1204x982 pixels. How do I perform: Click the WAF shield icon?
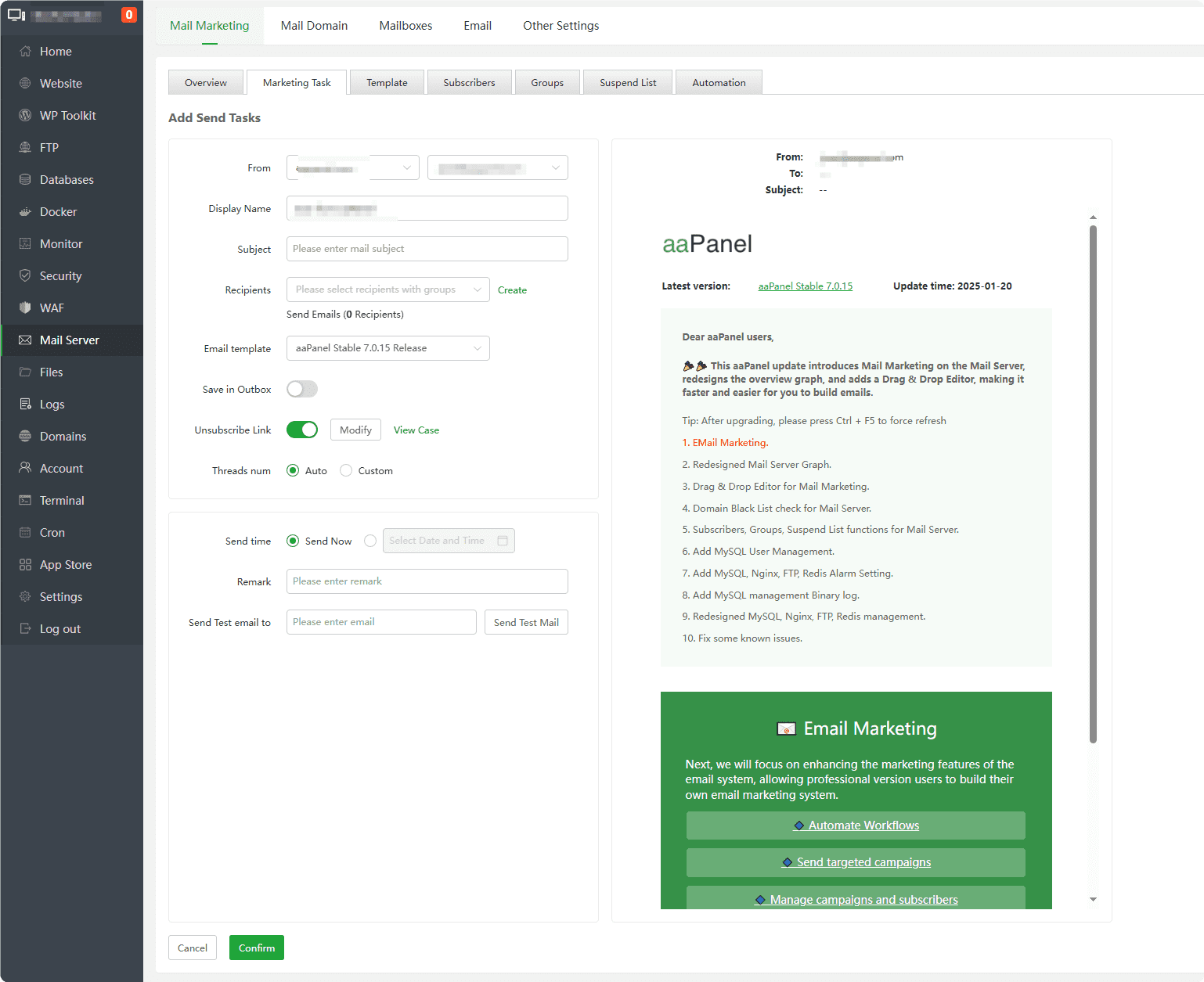tap(25, 308)
